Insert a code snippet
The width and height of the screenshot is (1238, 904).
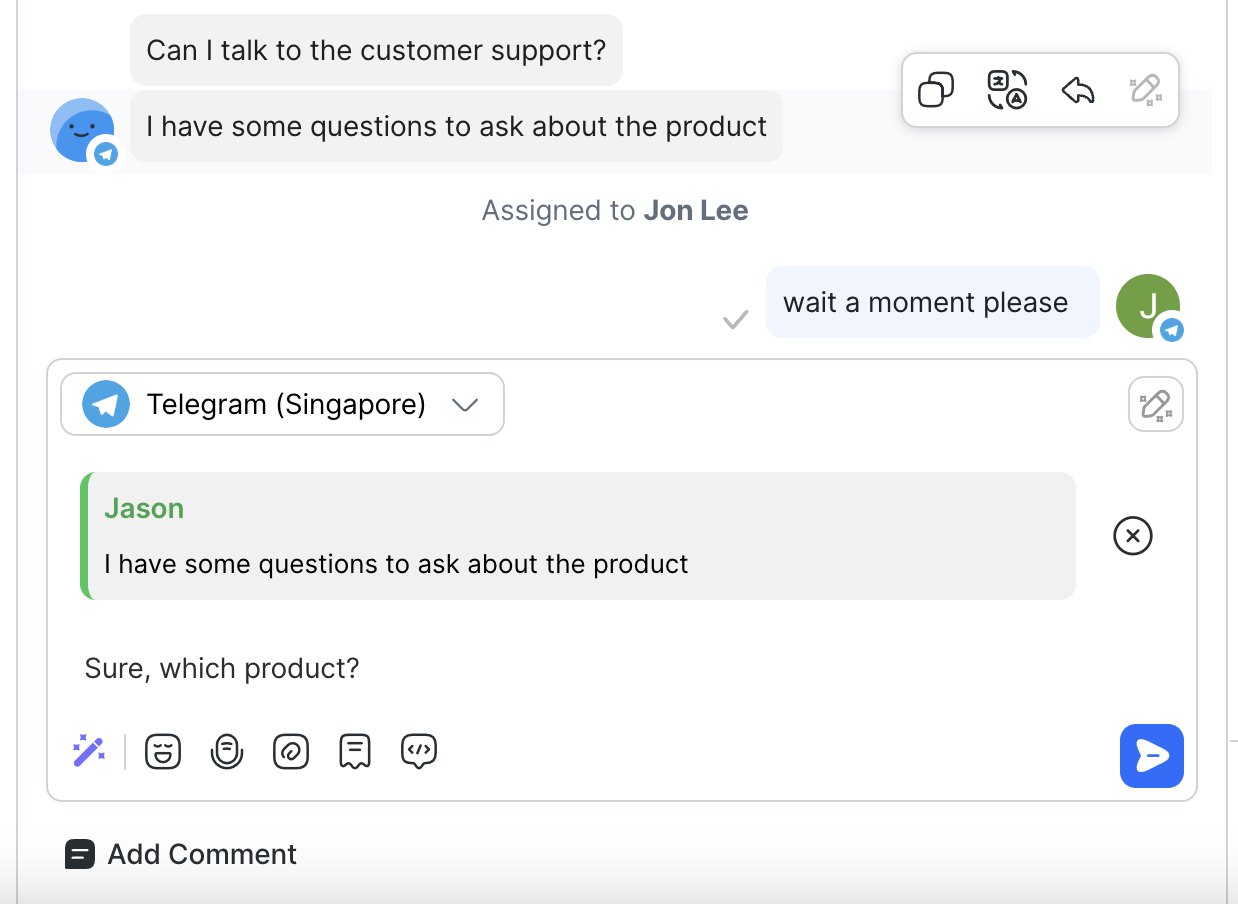tap(419, 751)
